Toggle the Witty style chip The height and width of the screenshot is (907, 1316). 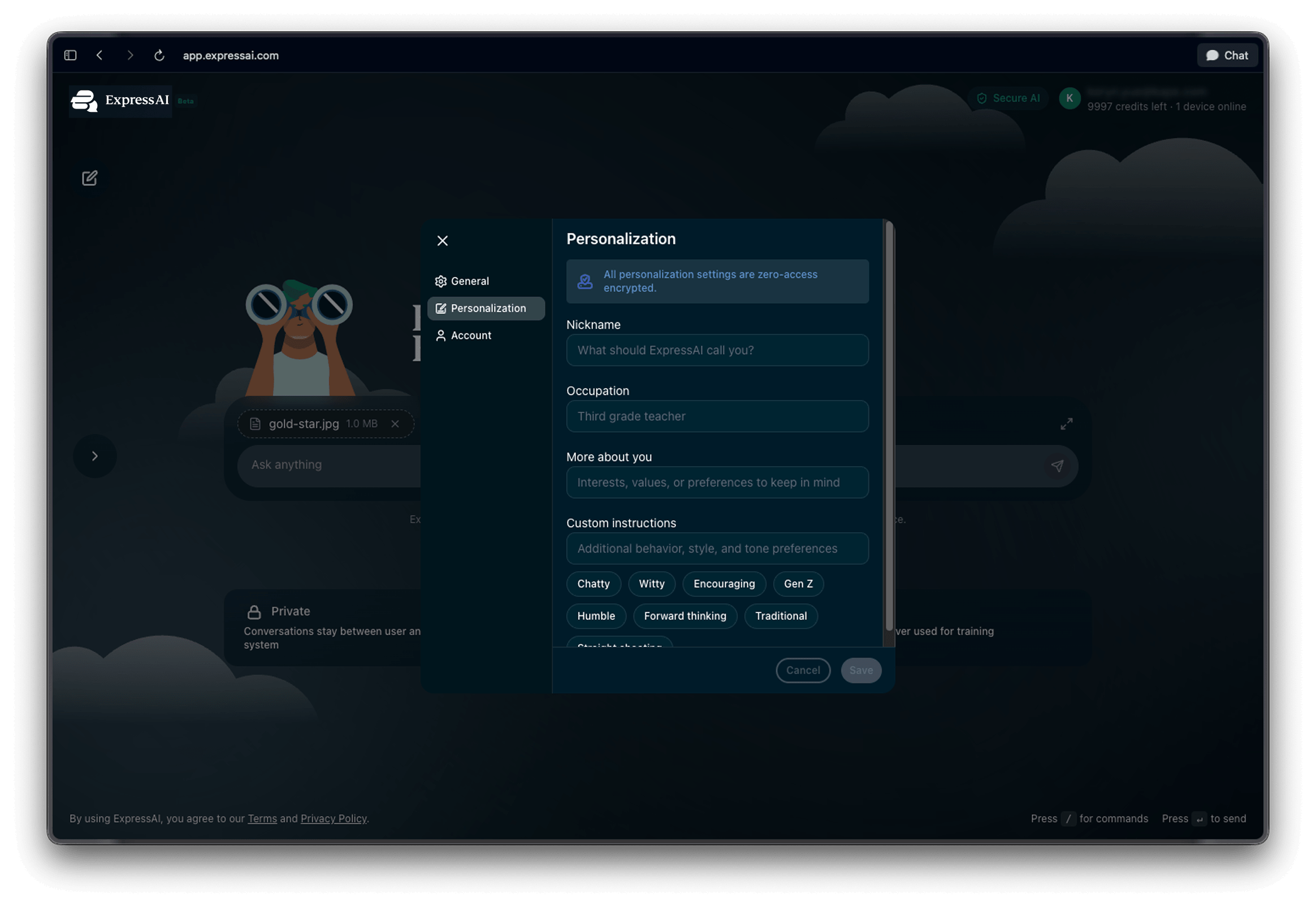(x=651, y=584)
